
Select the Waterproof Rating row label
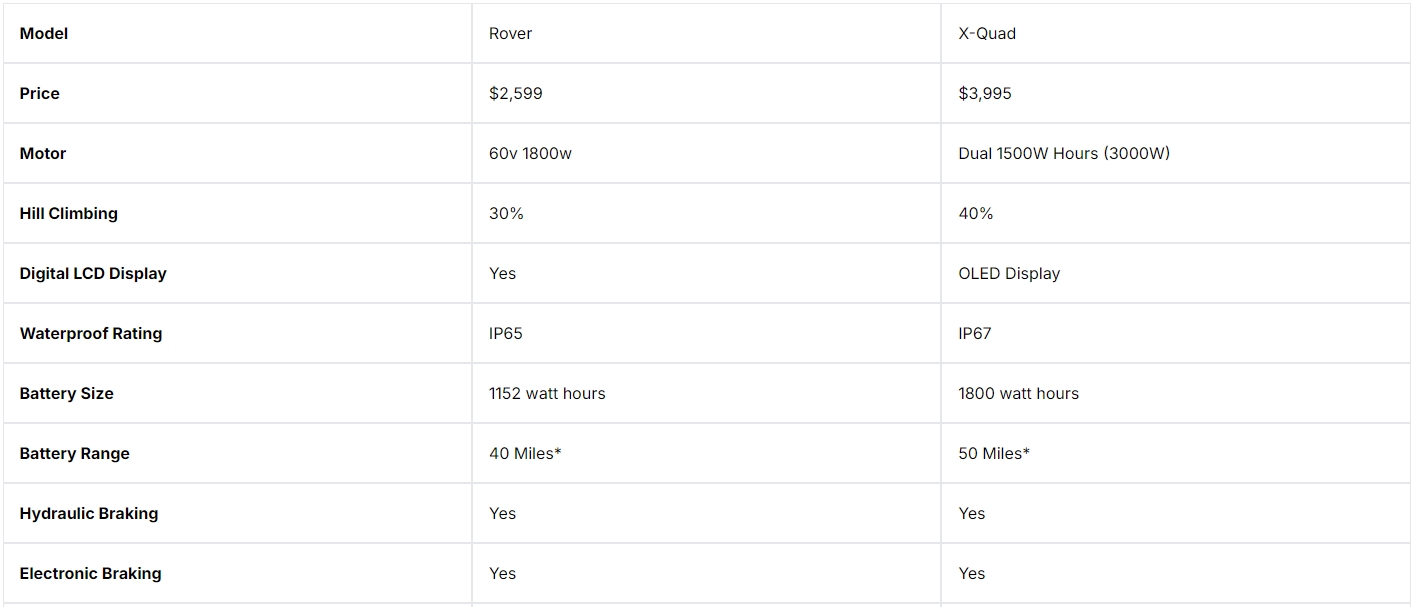(x=90, y=333)
